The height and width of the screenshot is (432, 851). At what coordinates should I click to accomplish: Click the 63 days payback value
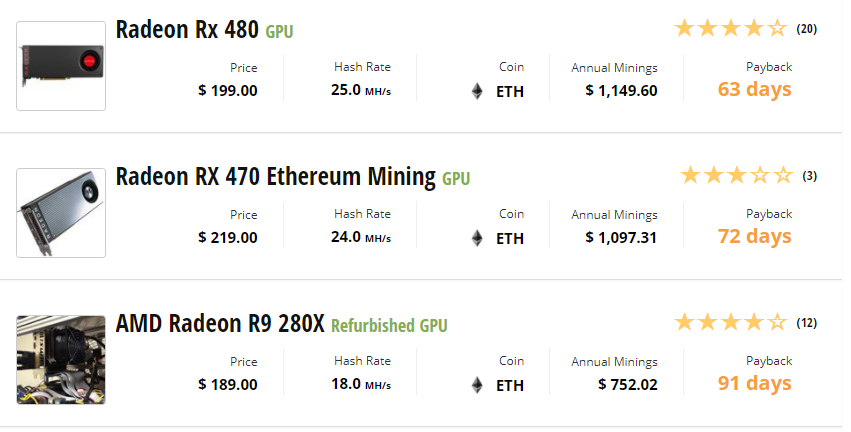coord(754,90)
